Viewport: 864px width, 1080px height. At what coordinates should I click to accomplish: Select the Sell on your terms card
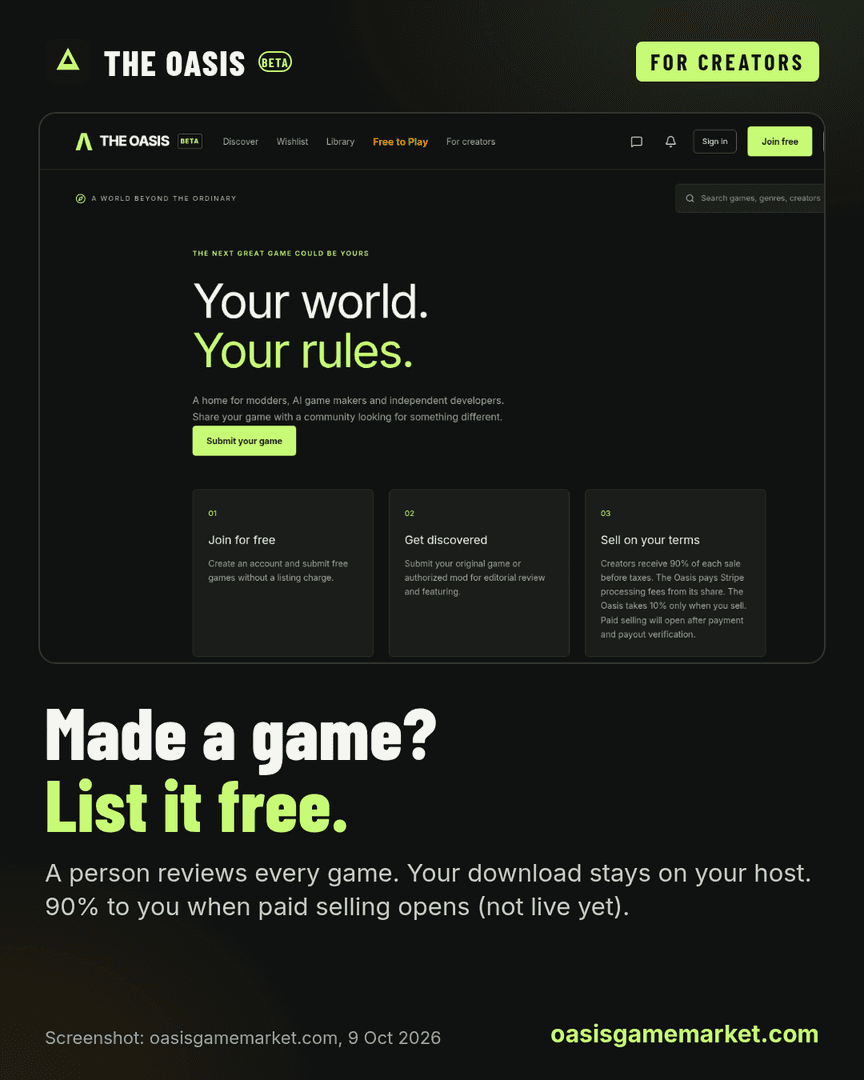(675, 573)
